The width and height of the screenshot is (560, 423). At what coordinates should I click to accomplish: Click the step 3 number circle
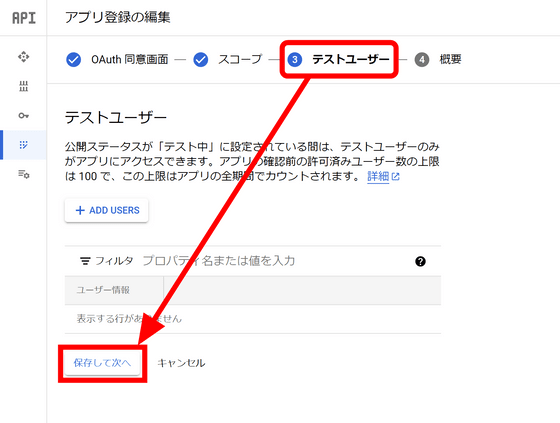[x=295, y=59]
